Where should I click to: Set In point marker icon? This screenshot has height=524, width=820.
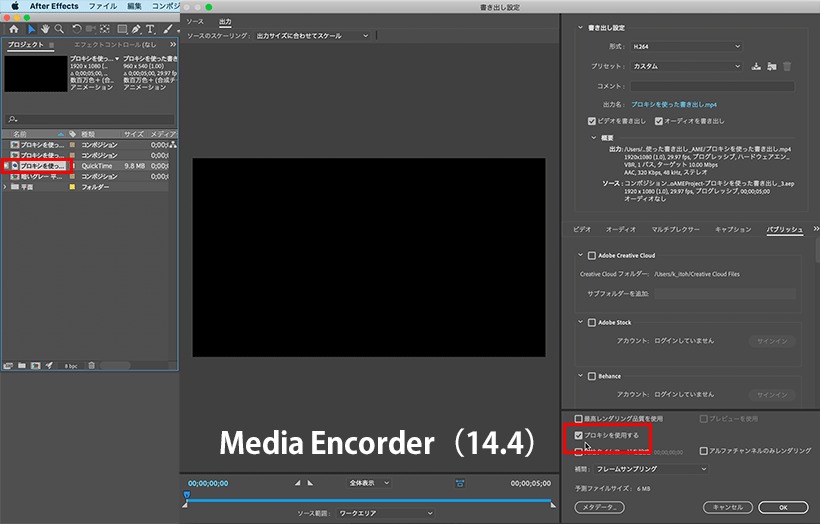point(298,483)
